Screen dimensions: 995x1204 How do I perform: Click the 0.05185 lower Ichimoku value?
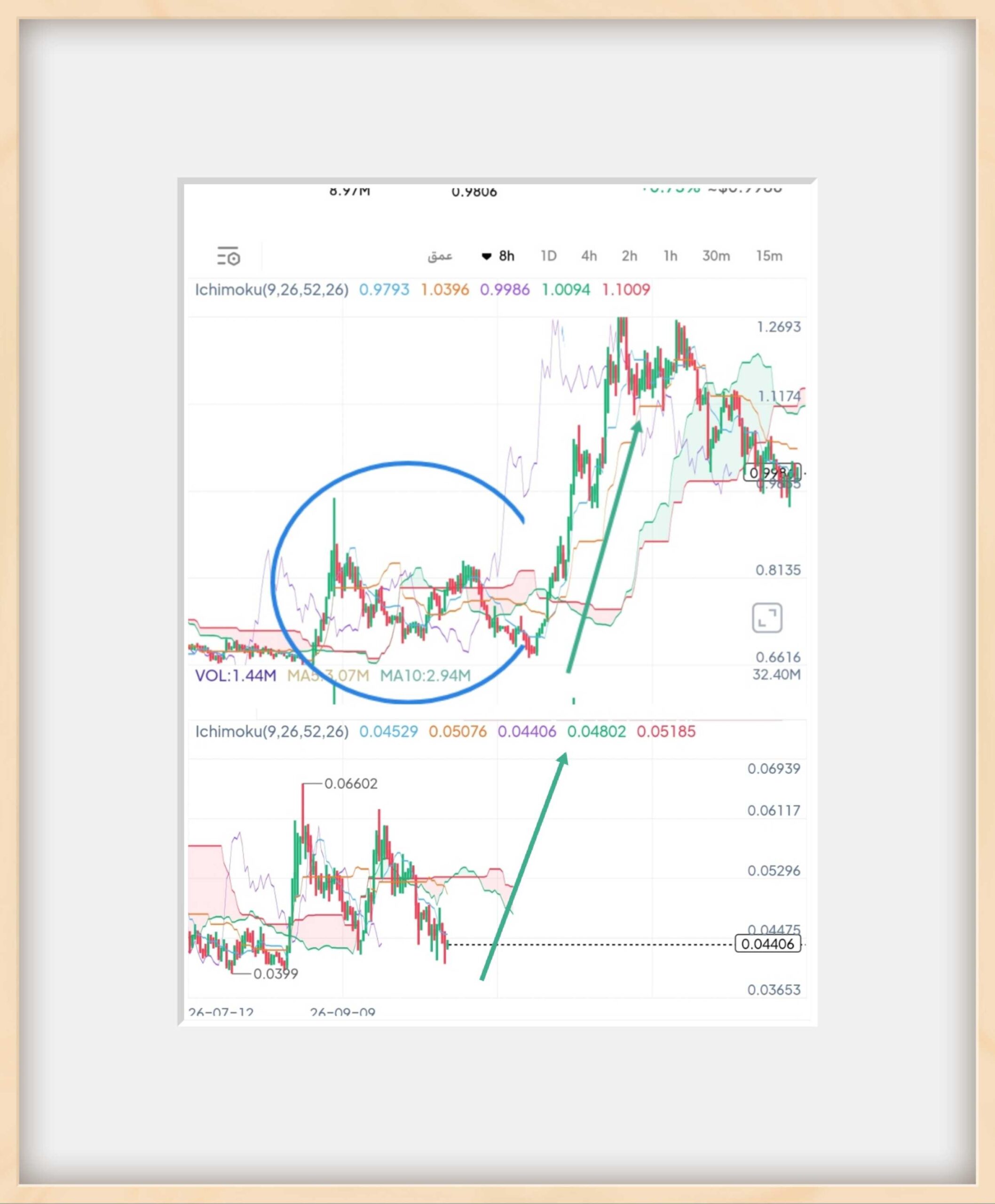tap(666, 732)
